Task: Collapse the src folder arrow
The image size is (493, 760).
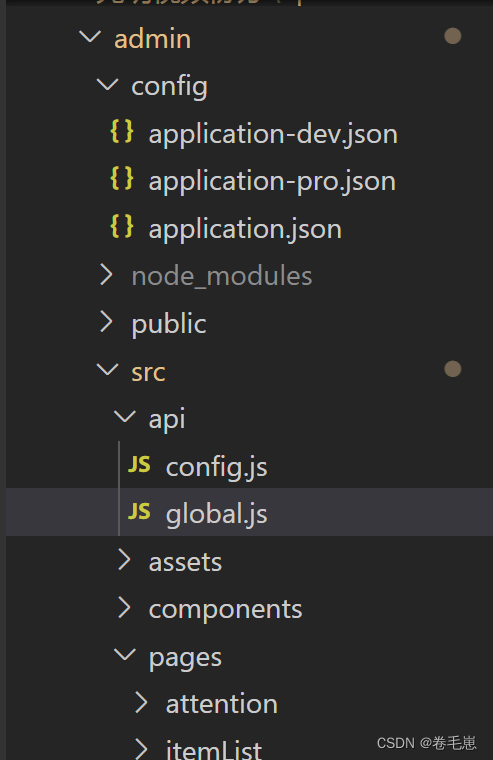Action: tap(108, 369)
